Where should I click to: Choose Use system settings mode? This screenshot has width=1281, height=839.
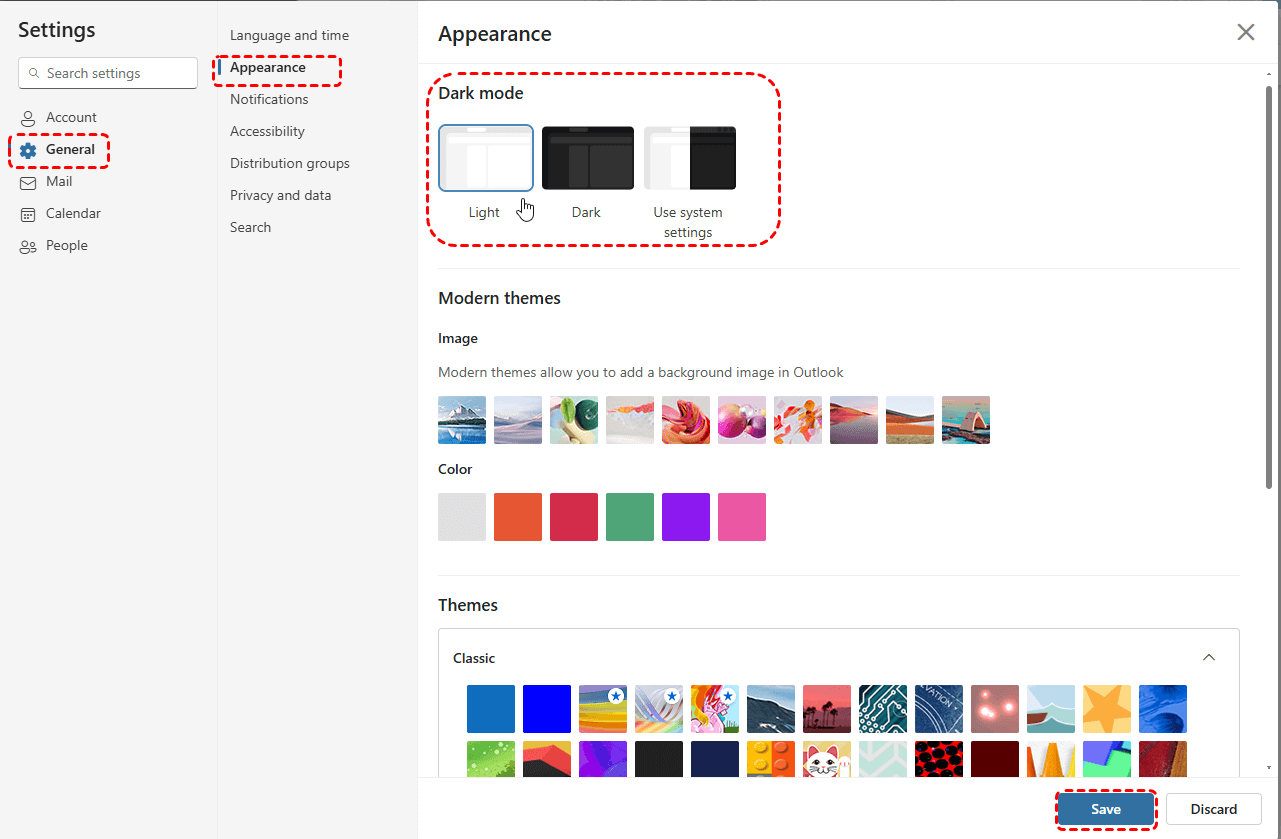pyautogui.click(x=690, y=158)
